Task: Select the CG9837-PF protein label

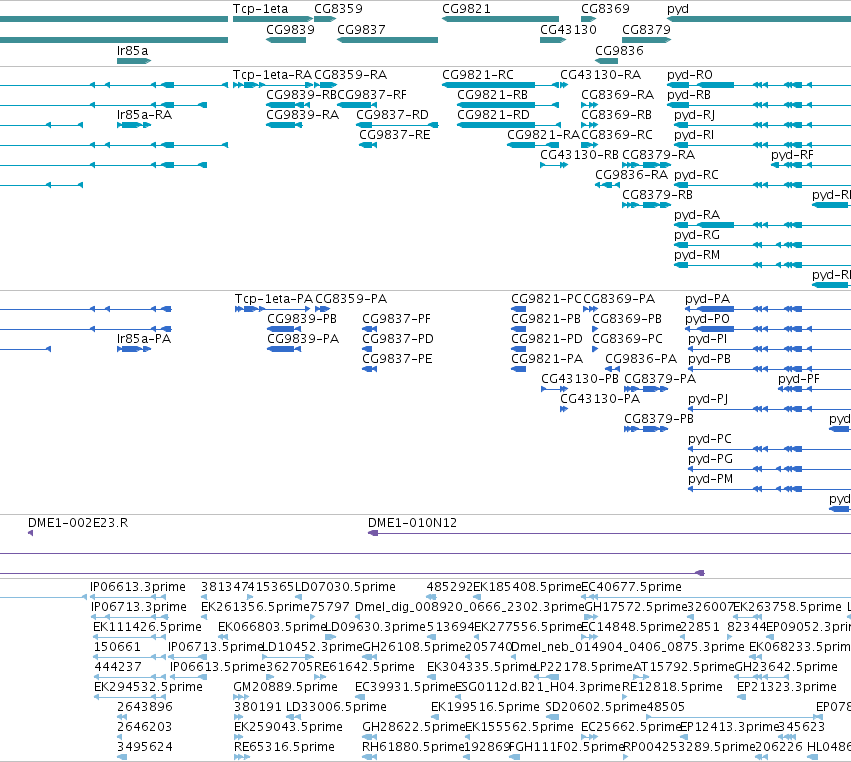Action: pyautogui.click(x=397, y=319)
